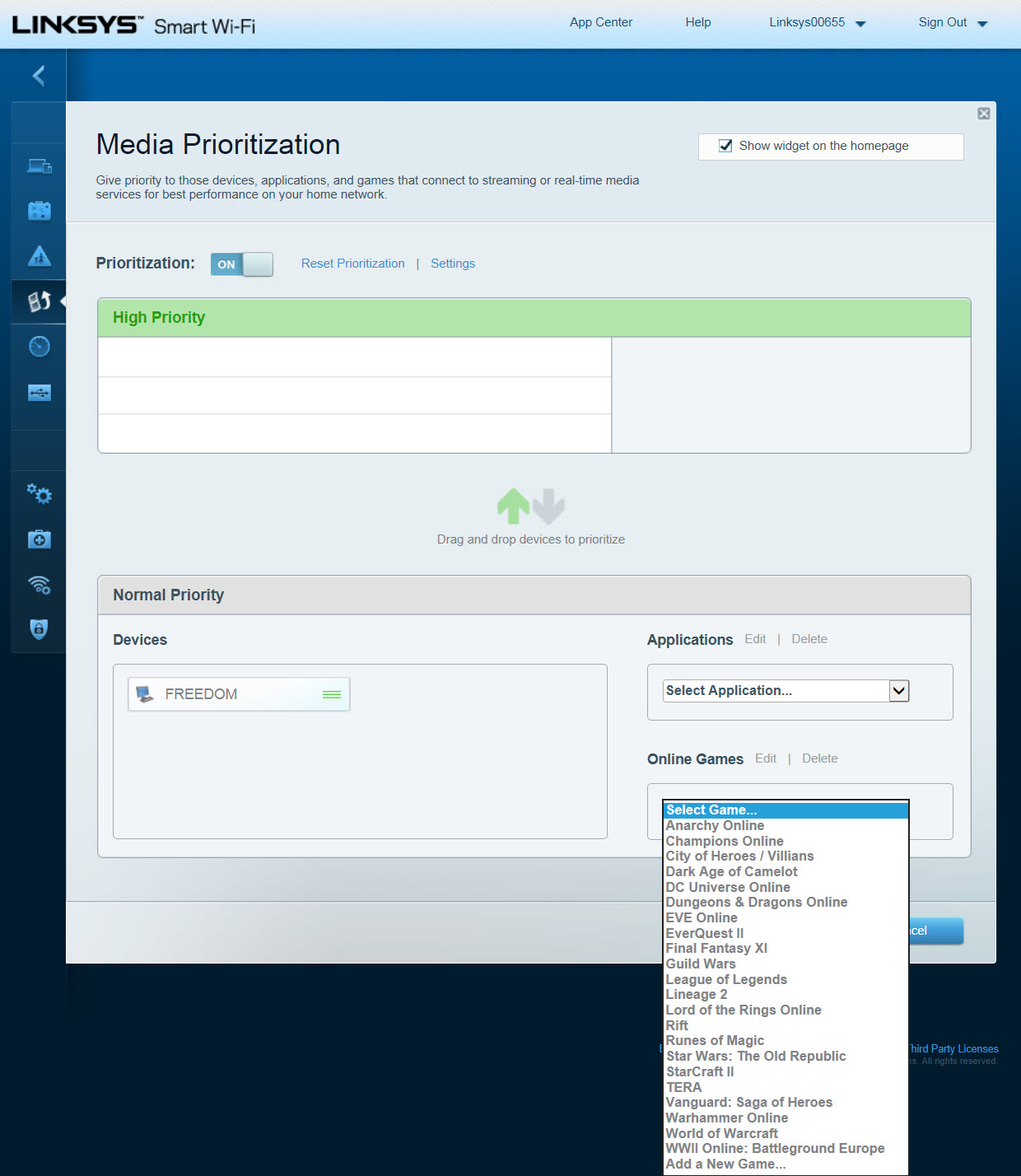
Task: Click Edit next to Online Games
Action: tap(766, 758)
